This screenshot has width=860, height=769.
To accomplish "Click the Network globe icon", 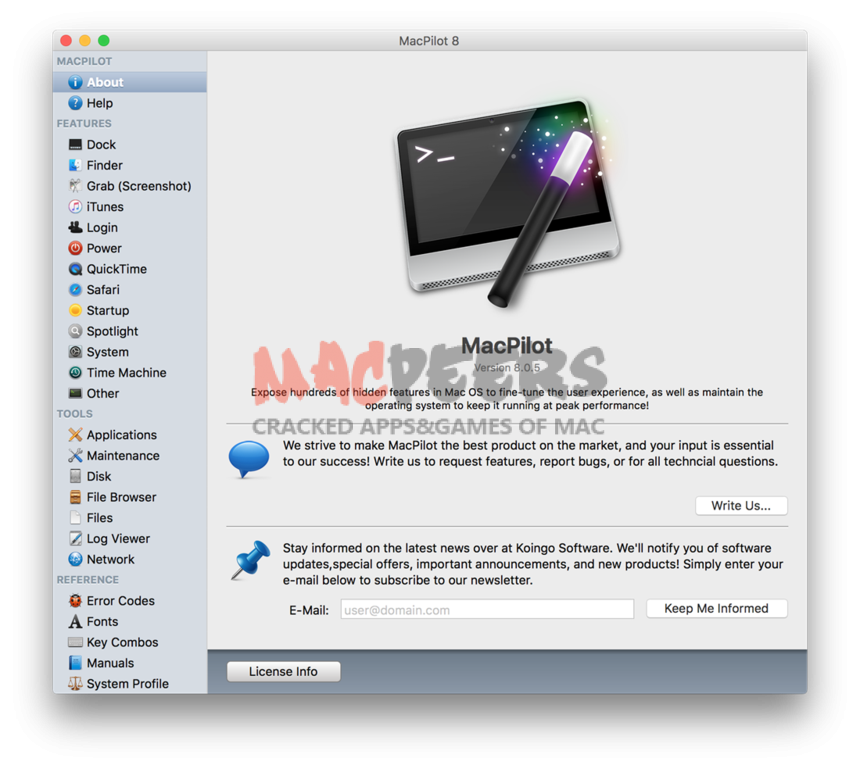I will [75, 559].
